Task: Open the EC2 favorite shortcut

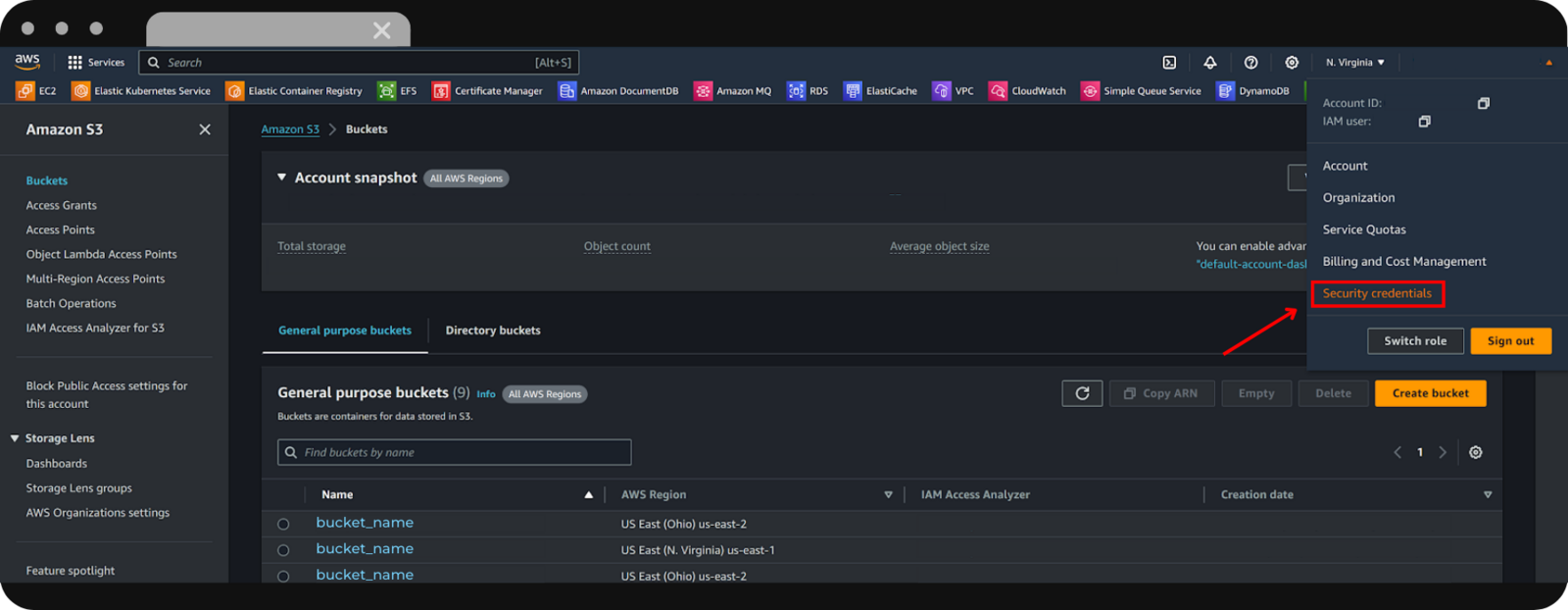Action: point(36,90)
